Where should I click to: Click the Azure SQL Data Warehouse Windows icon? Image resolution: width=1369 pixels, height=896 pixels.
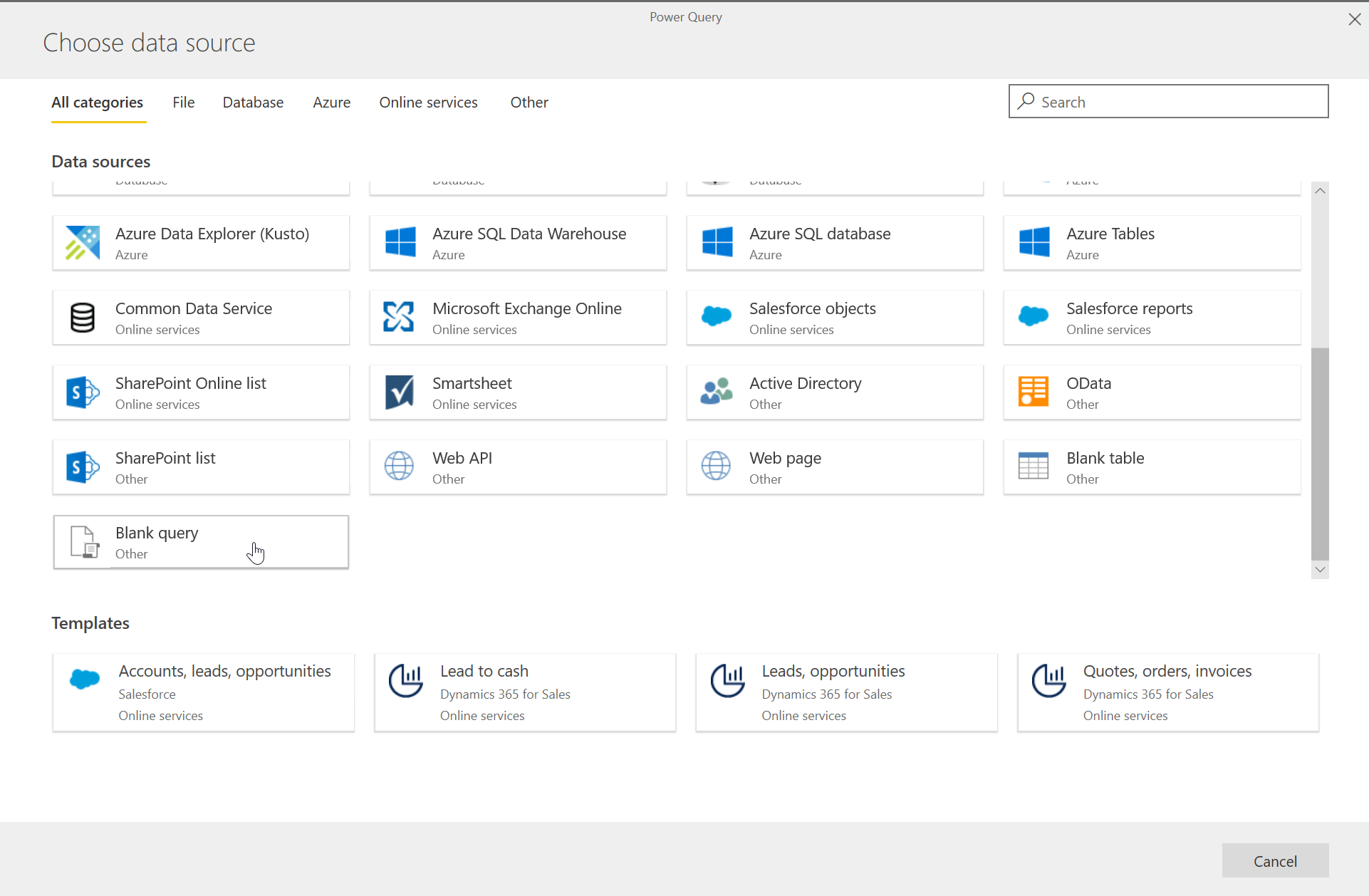point(400,242)
